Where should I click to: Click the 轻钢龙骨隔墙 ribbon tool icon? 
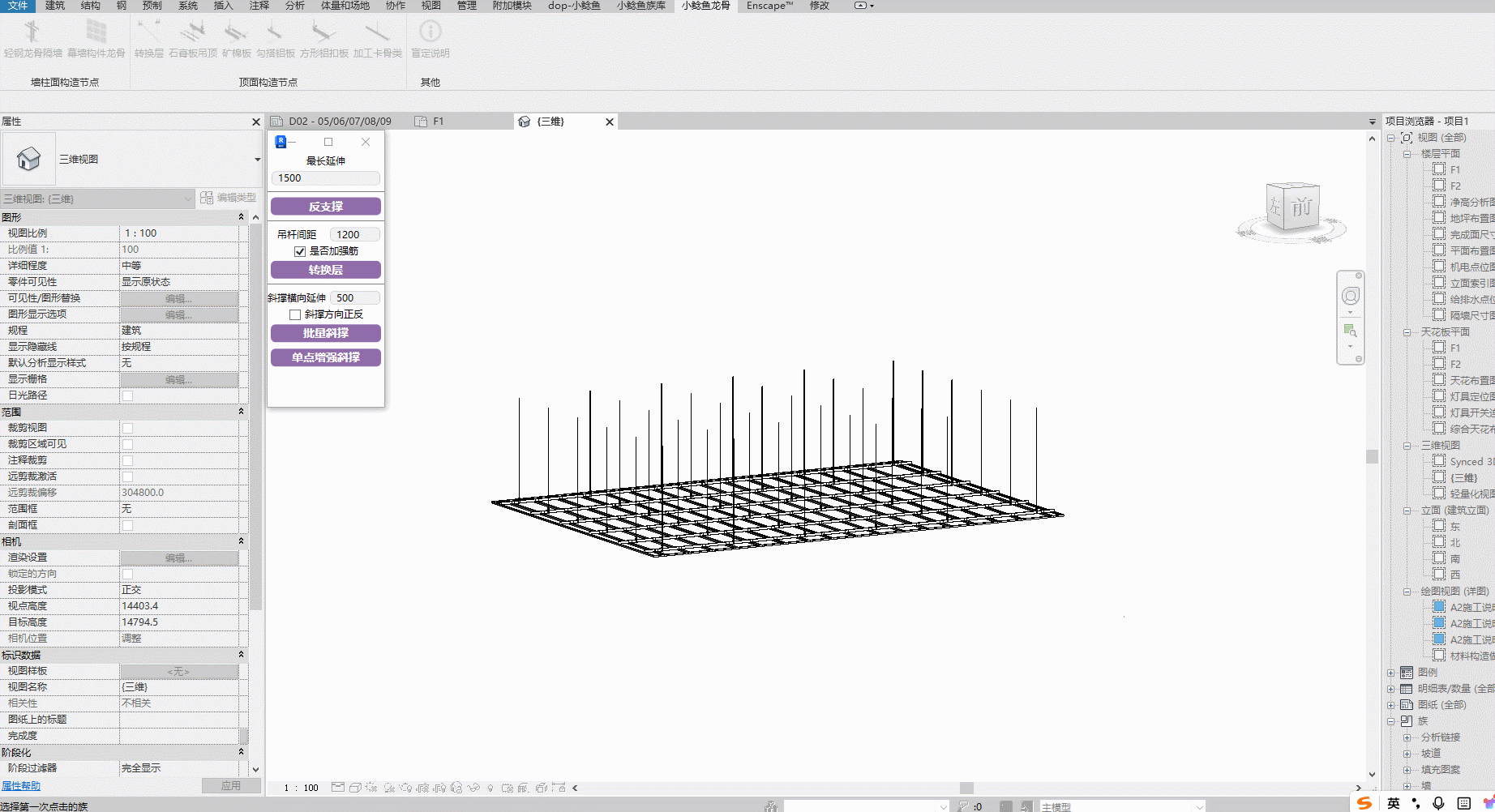pos(32,32)
